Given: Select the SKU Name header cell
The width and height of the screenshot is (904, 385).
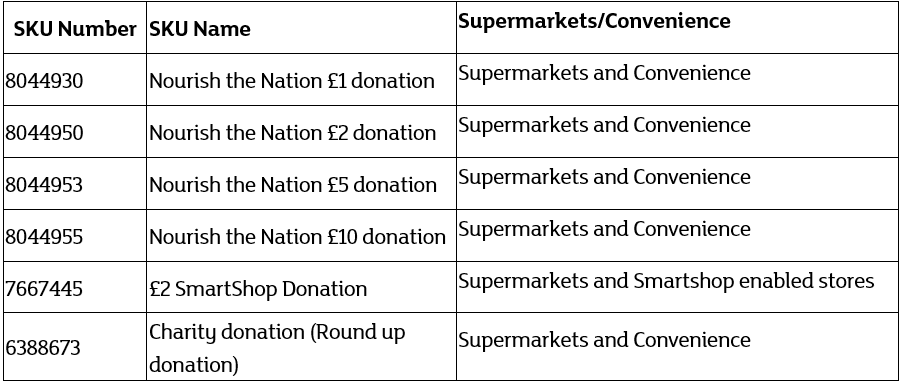Looking at the screenshot, I should 302,28.
